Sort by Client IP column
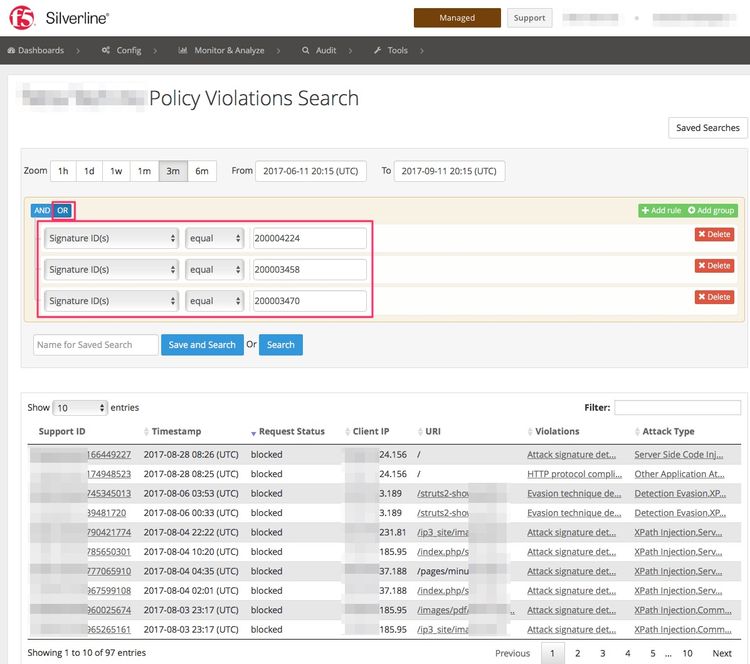The image size is (750, 664). tap(371, 432)
